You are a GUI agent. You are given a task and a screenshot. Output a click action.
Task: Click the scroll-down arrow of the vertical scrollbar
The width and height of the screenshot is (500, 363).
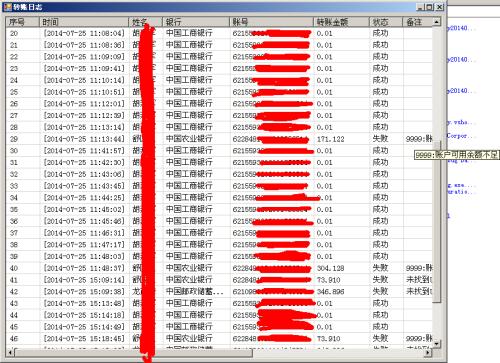pyautogui.click(x=437, y=344)
